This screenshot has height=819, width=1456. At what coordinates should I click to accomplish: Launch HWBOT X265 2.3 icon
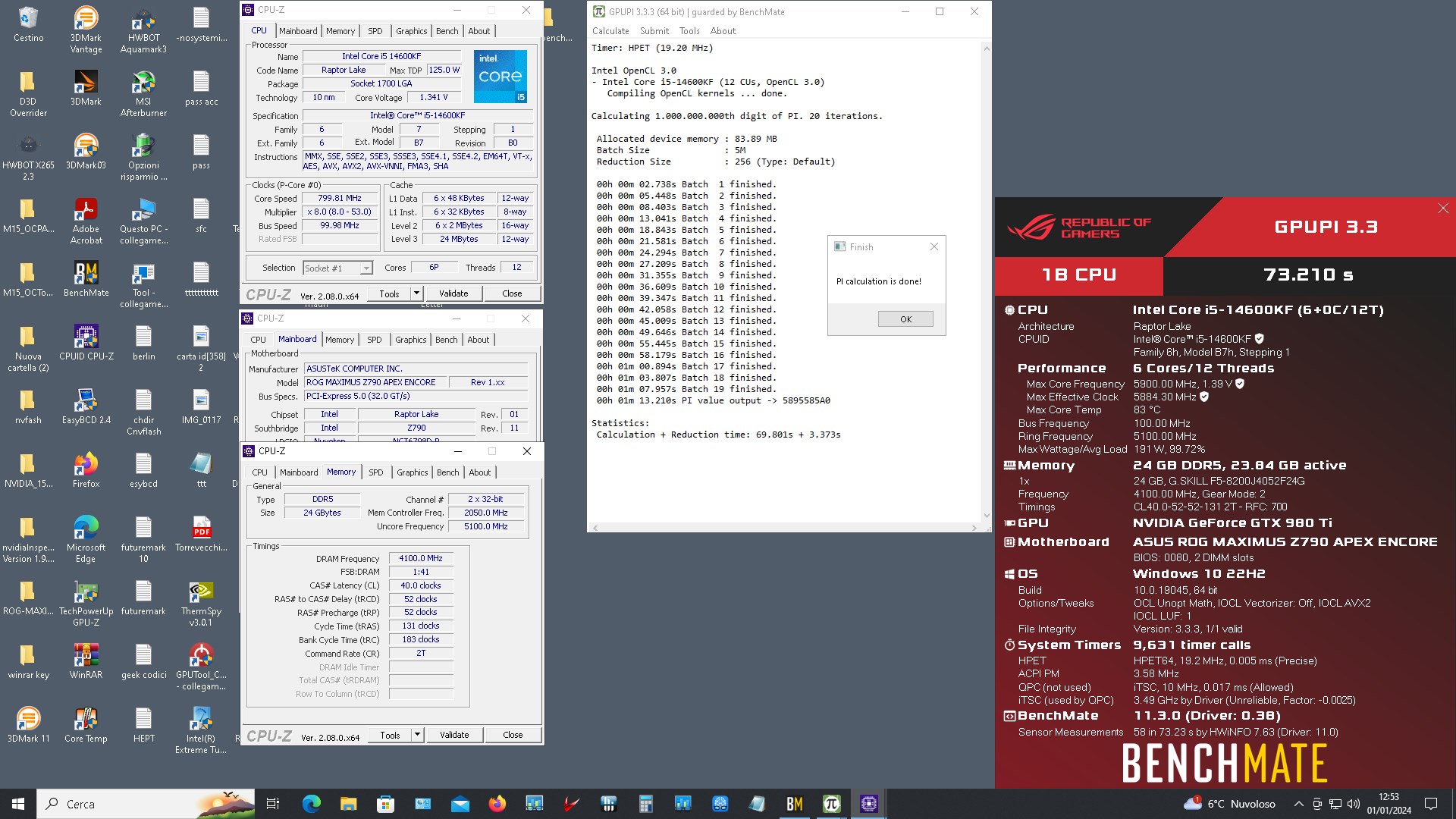[x=28, y=158]
